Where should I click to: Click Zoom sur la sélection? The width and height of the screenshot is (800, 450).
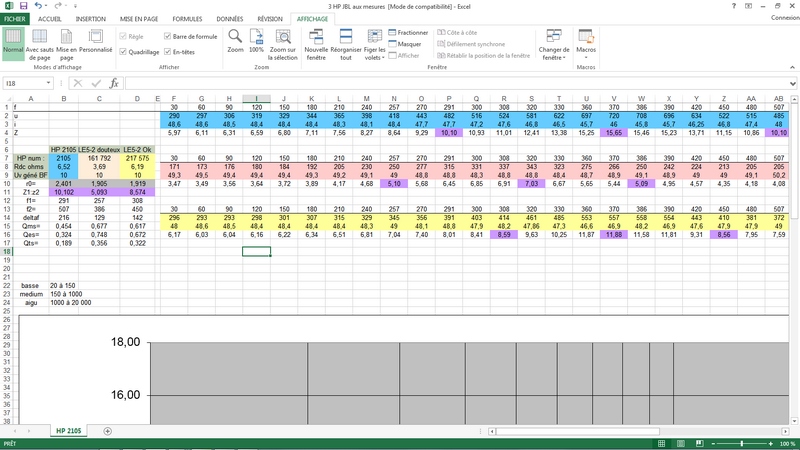coord(283,44)
